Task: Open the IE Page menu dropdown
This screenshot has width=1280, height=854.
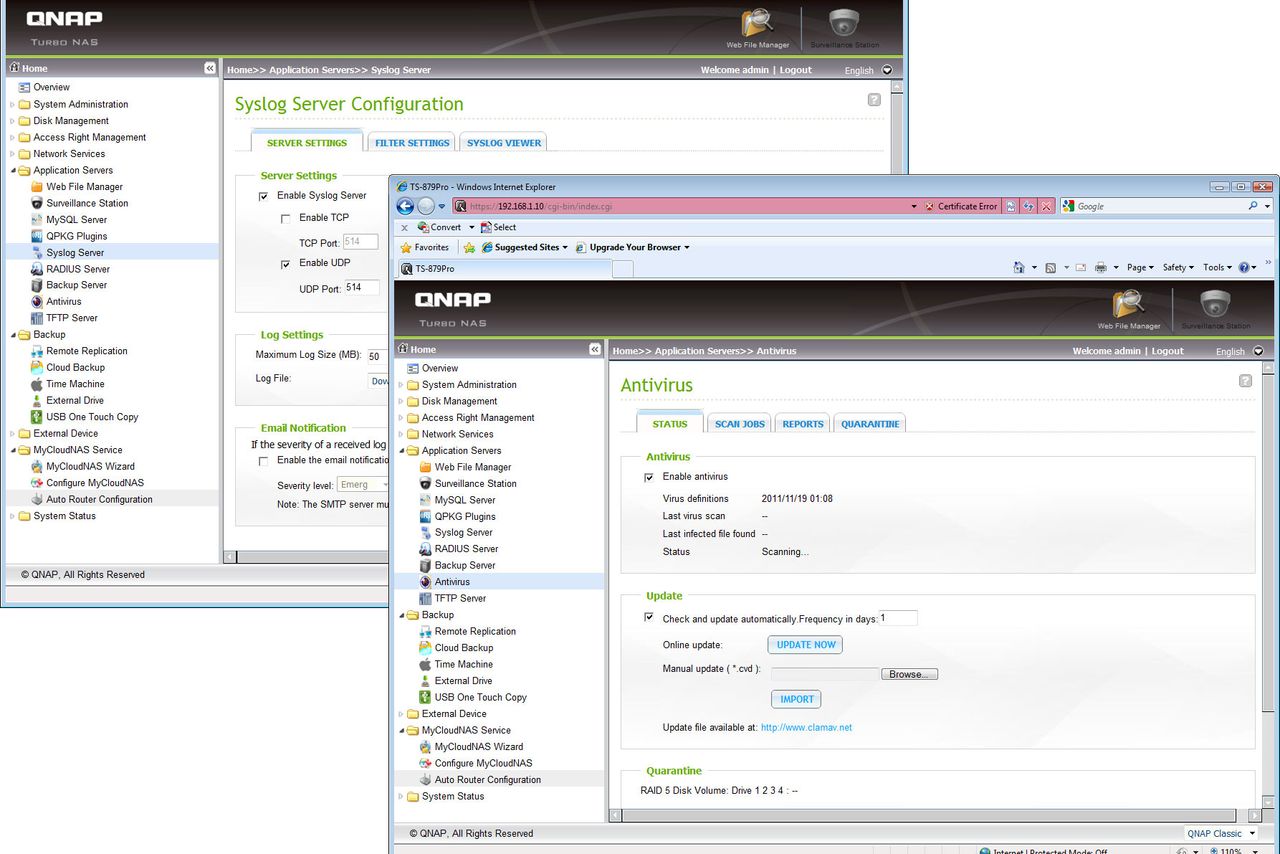Action: (1140, 267)
